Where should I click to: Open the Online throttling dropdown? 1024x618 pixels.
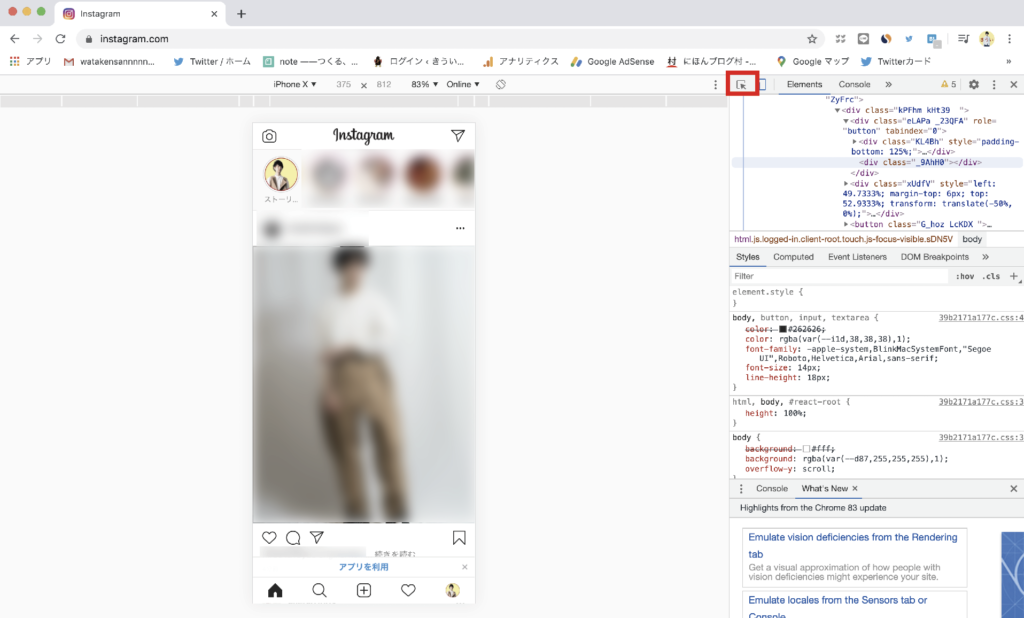(463, 84)
